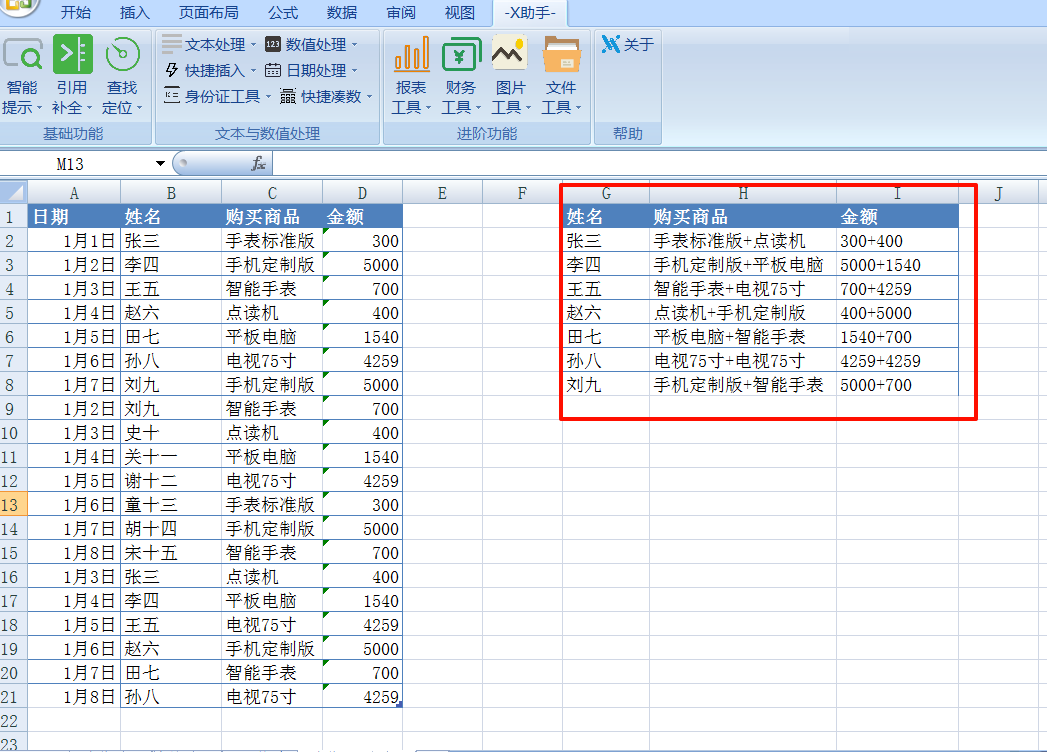The width and height of the screenshot is (1047, 752).
Task: Open the 身份证工具 ID card tools dropdown
Action: [x=218, y=97]
